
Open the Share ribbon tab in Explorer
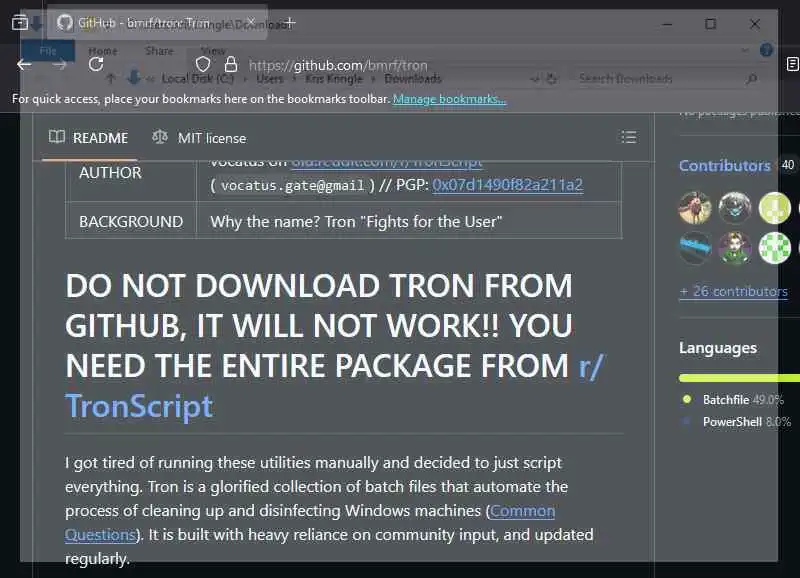pyautogui.click(x=159, y=51)
